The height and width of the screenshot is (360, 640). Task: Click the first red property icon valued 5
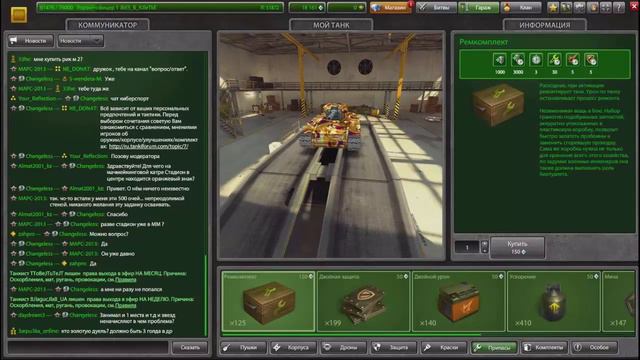pyautogui.click(x=573, y=60)
